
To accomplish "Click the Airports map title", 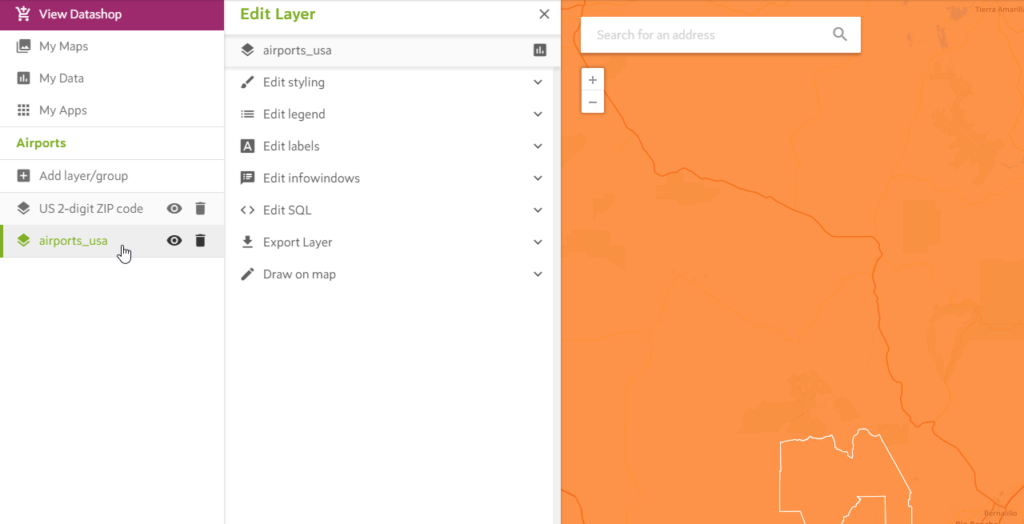I will click(41, 143).
